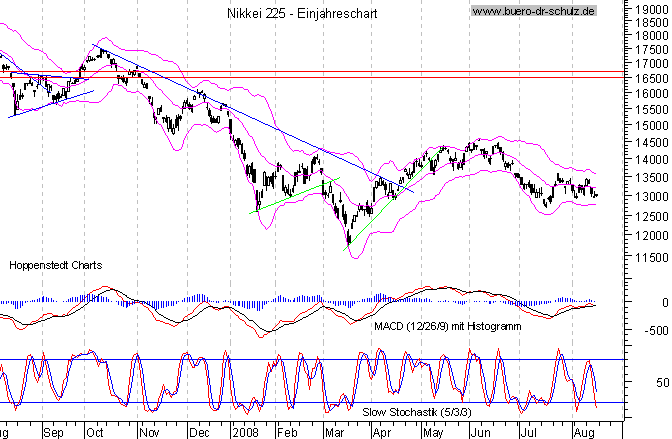The image size is (672, 439).
Task: Select the Jul label on time axis
Action: [x=526, y=434]
